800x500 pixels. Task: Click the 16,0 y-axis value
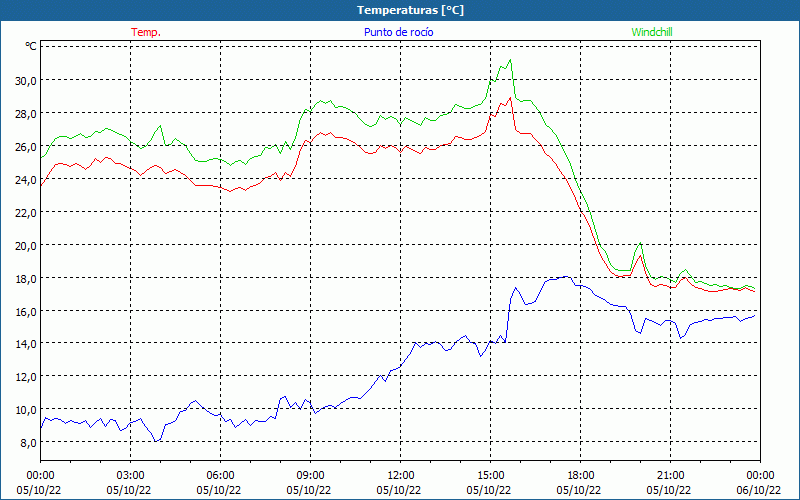(27, 312)
